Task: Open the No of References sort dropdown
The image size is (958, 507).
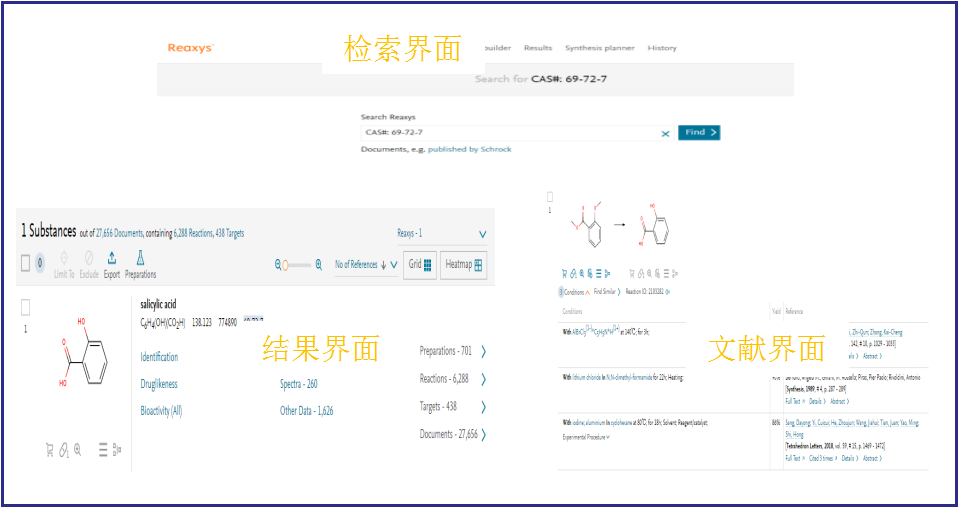Action: (x=366, y=265)
